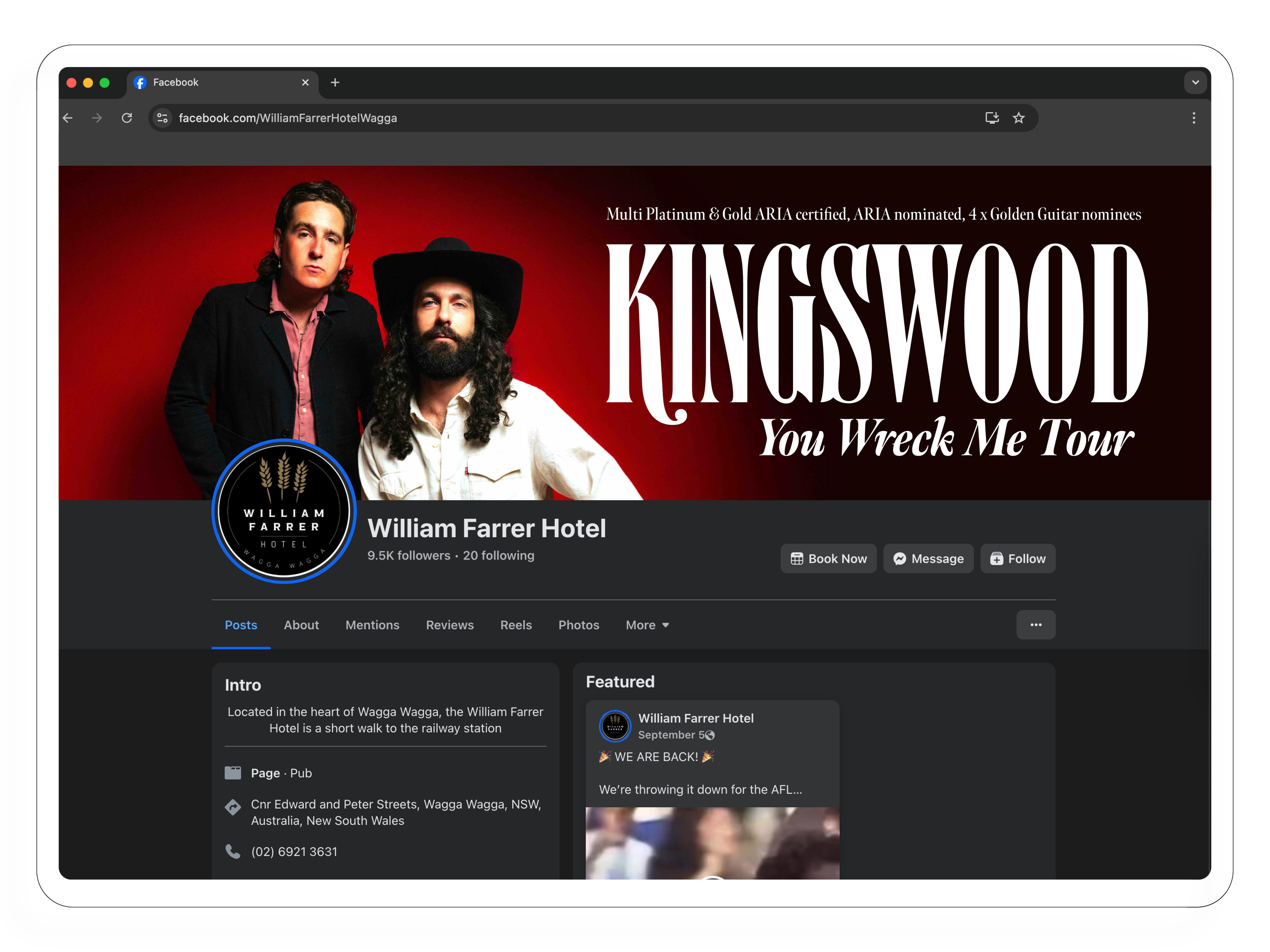Click the Book Now button

point(829,559)
